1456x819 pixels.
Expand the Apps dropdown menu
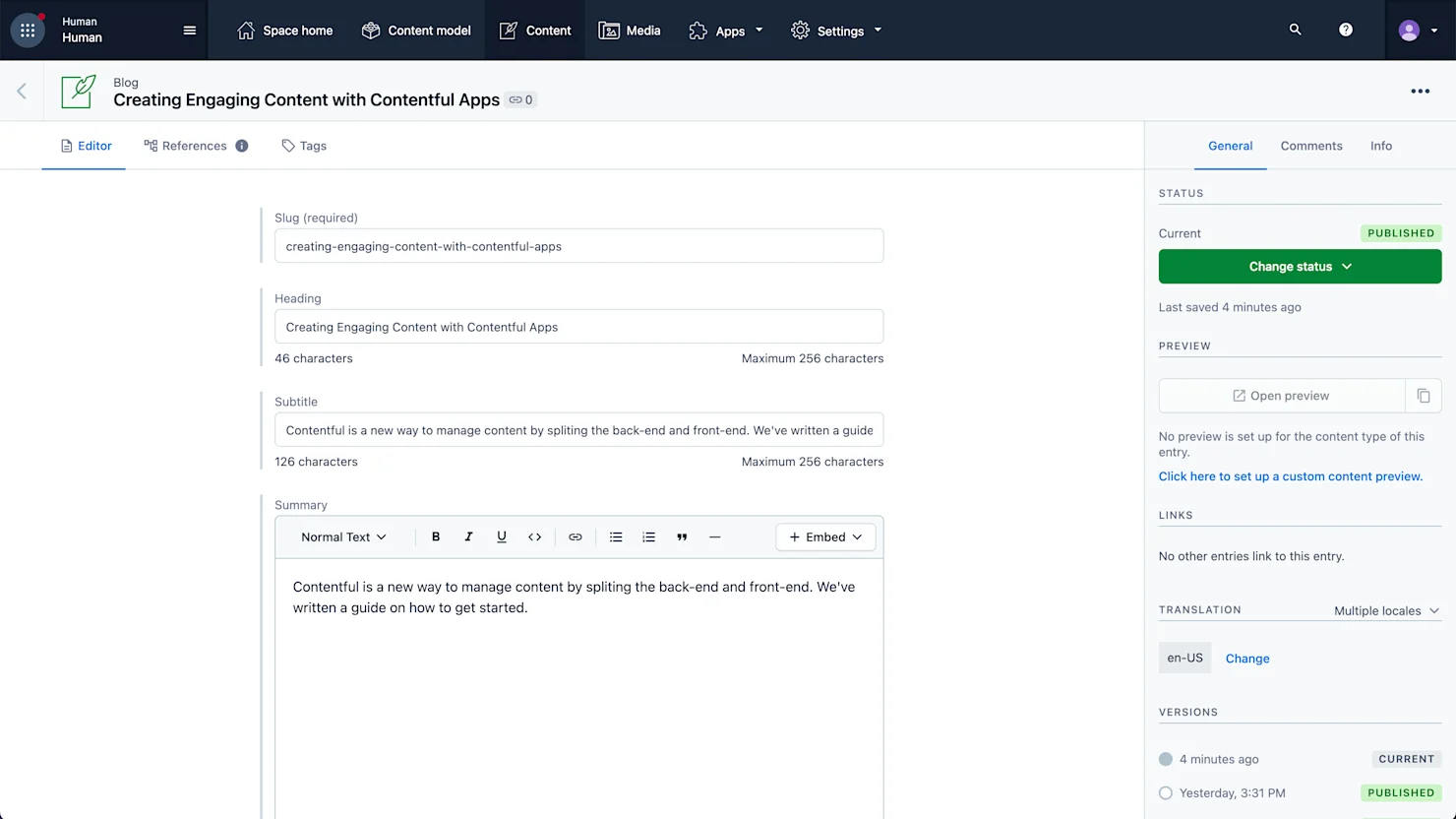coord(726,31)
